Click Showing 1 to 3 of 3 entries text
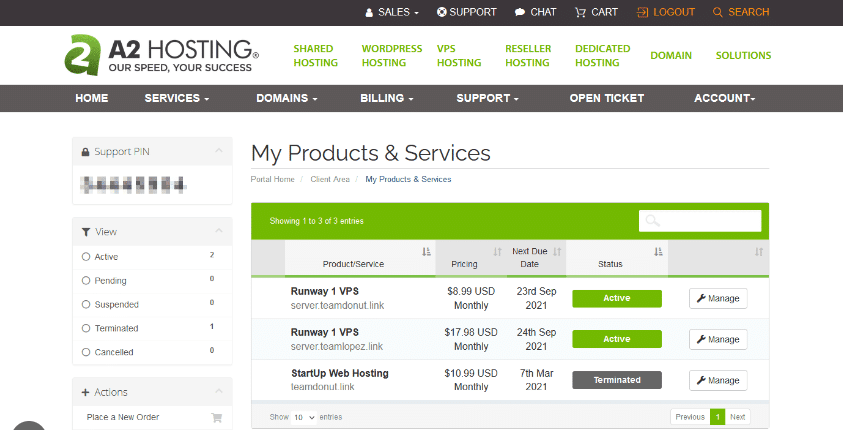This screenshot has height=430, width=843. 317,221
